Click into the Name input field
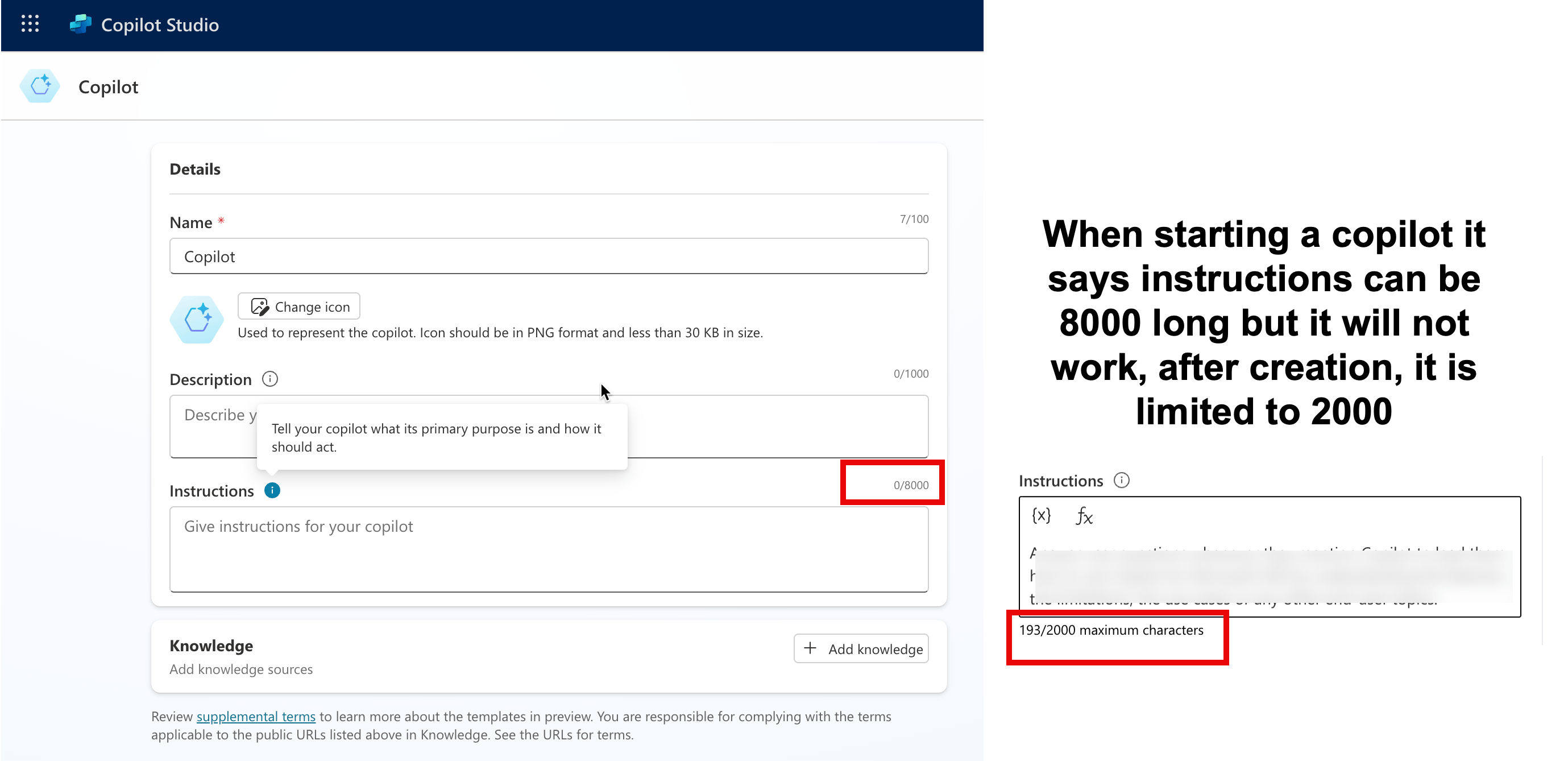This screenshot has width=1568, height=761. pos(548,257)
